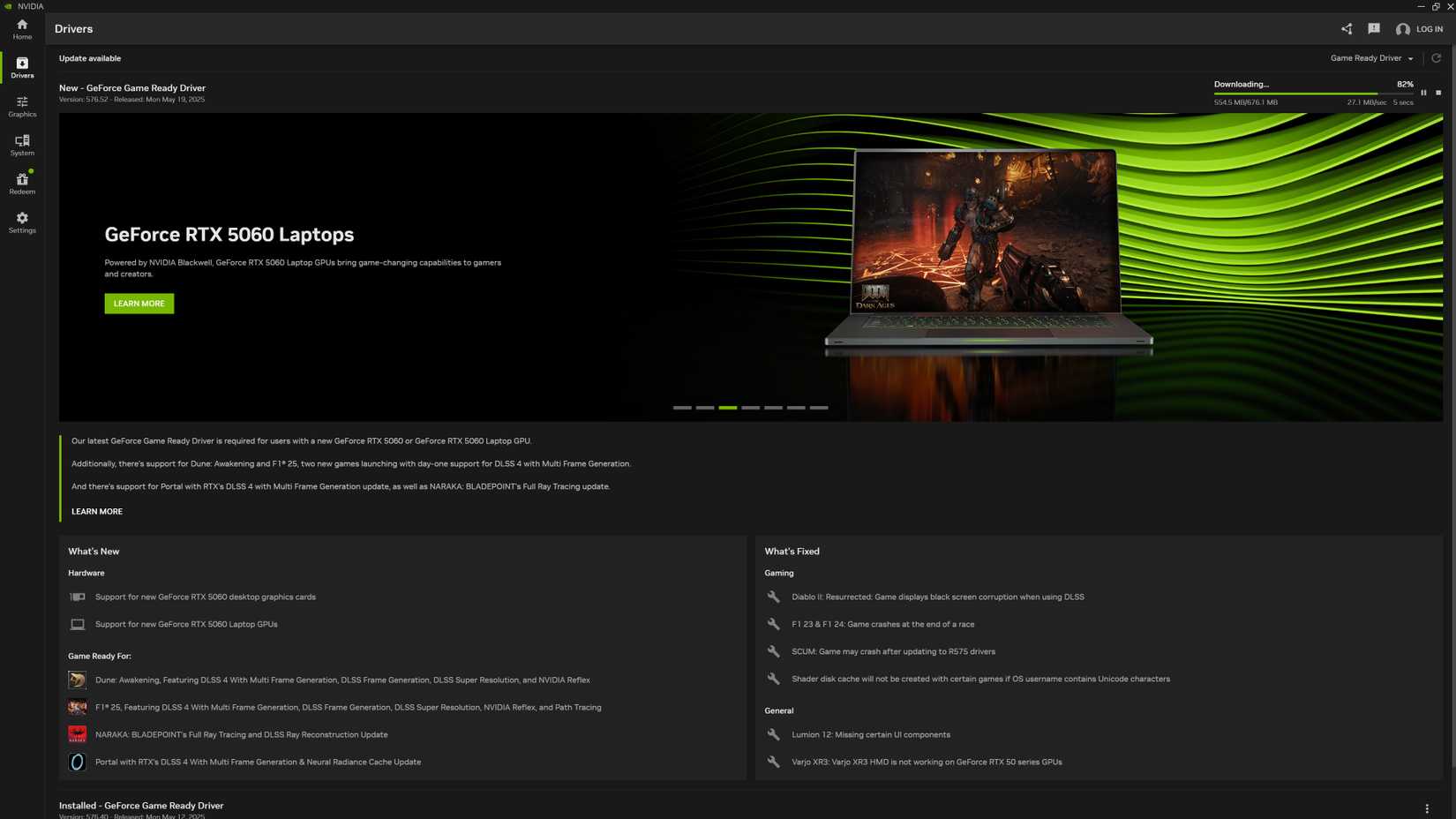Image resolution: width=1456 pixels, height=819 pixels.
Task: Pause the driver download
Action: [x=1424, y=92]
